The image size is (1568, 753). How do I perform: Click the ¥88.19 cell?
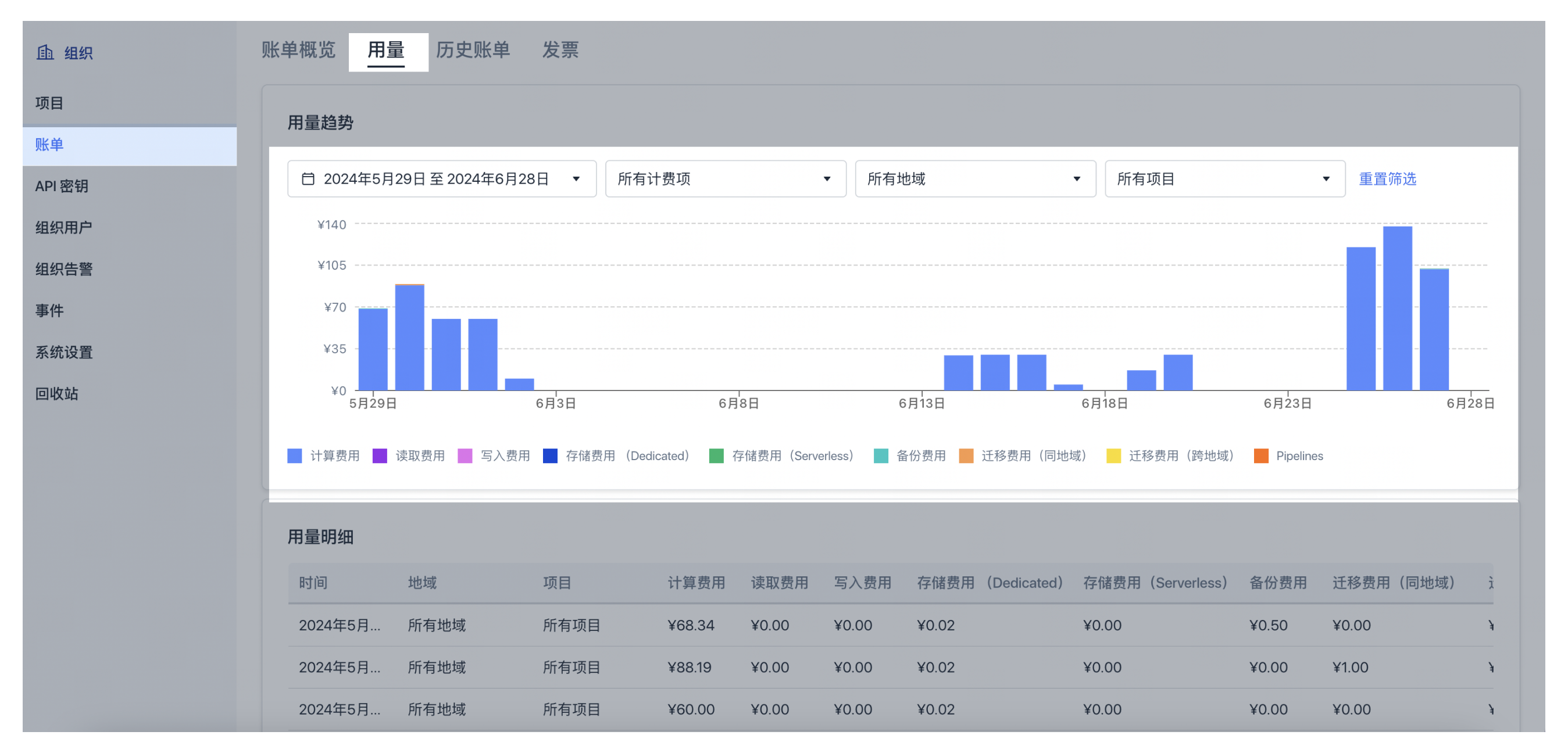690,667
